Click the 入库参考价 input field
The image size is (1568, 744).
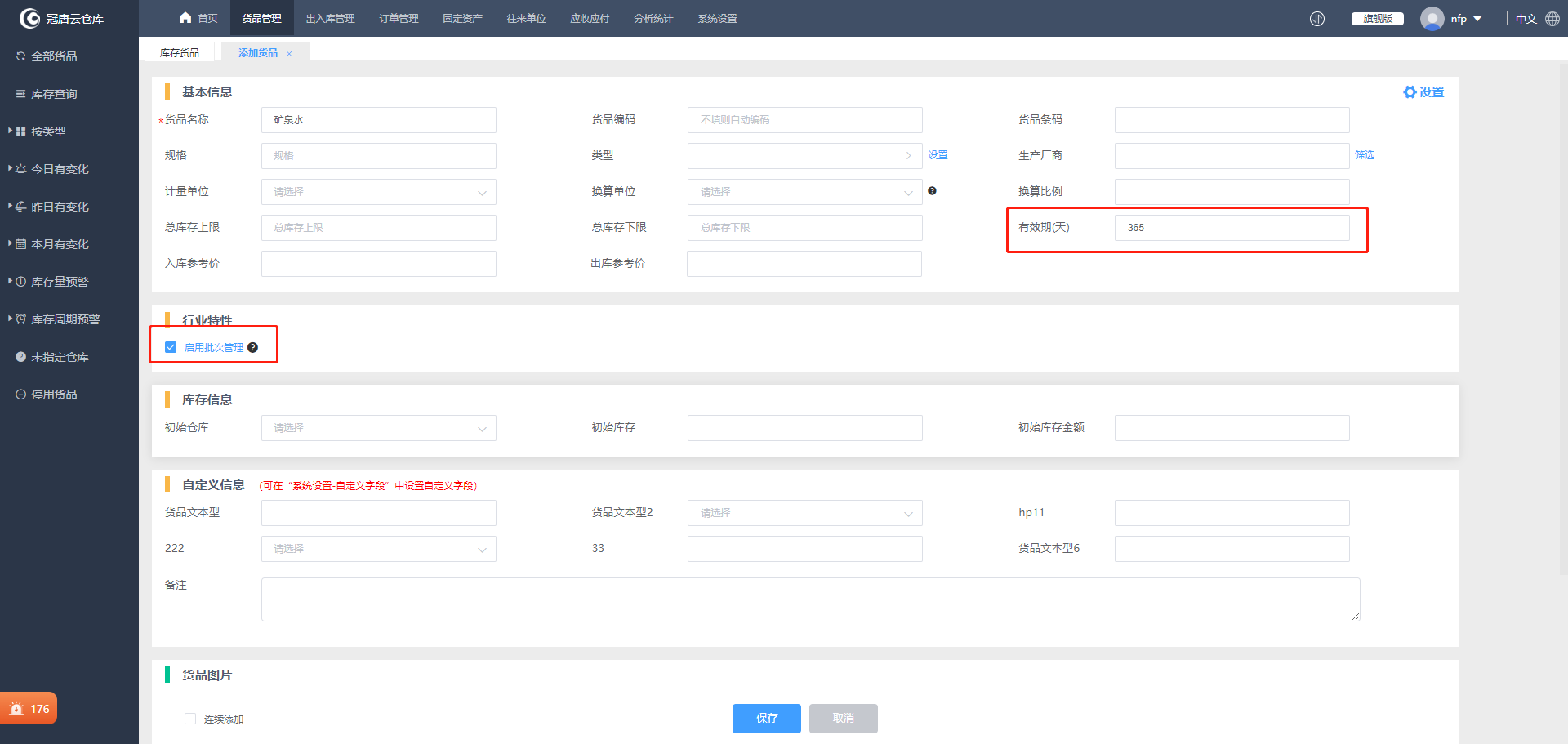click(379, 264)
